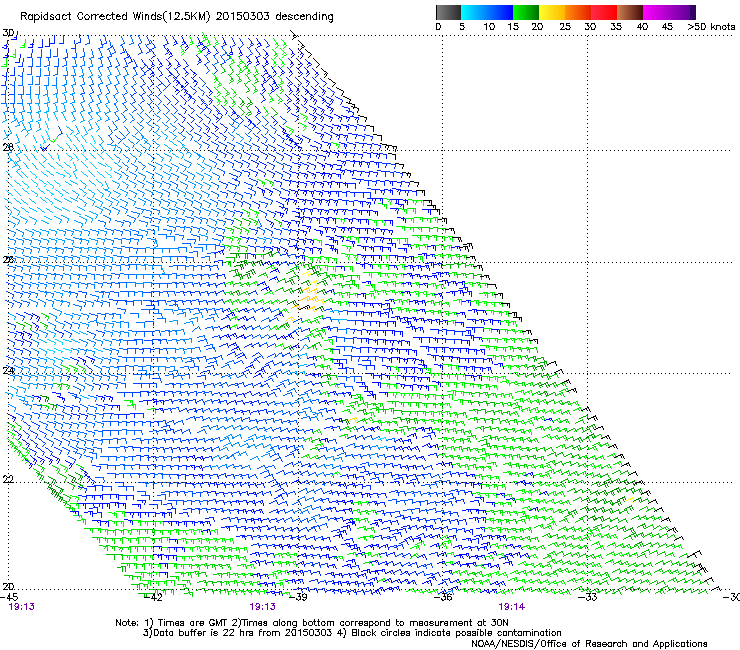The height and width of the screenshot is (650, 740).
Task: Click the purple 19:14 time label
Action: click(512, 607)
